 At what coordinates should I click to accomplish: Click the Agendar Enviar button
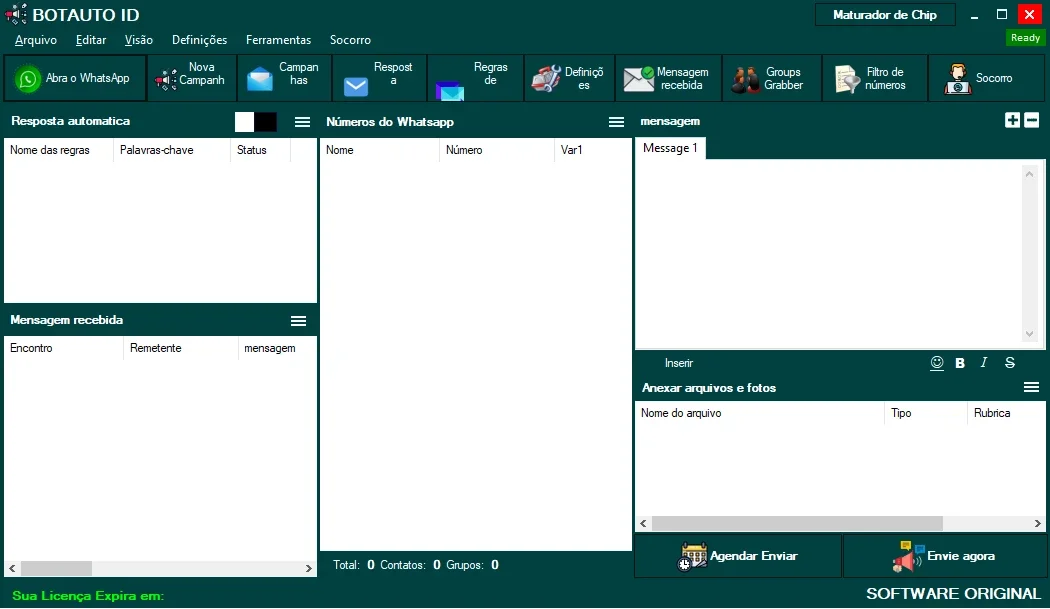tap(738, 556)
